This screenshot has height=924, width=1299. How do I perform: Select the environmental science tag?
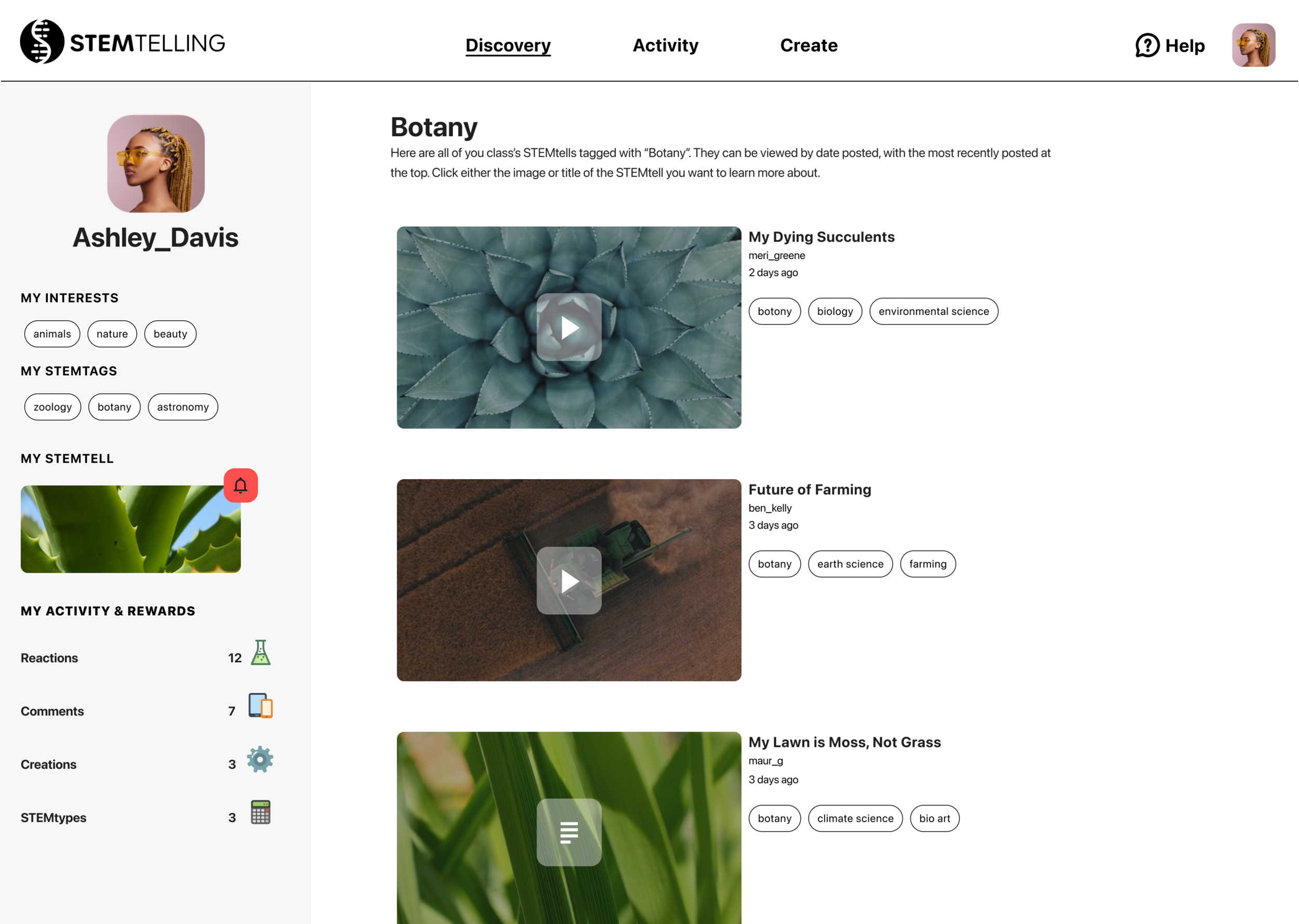933,311
